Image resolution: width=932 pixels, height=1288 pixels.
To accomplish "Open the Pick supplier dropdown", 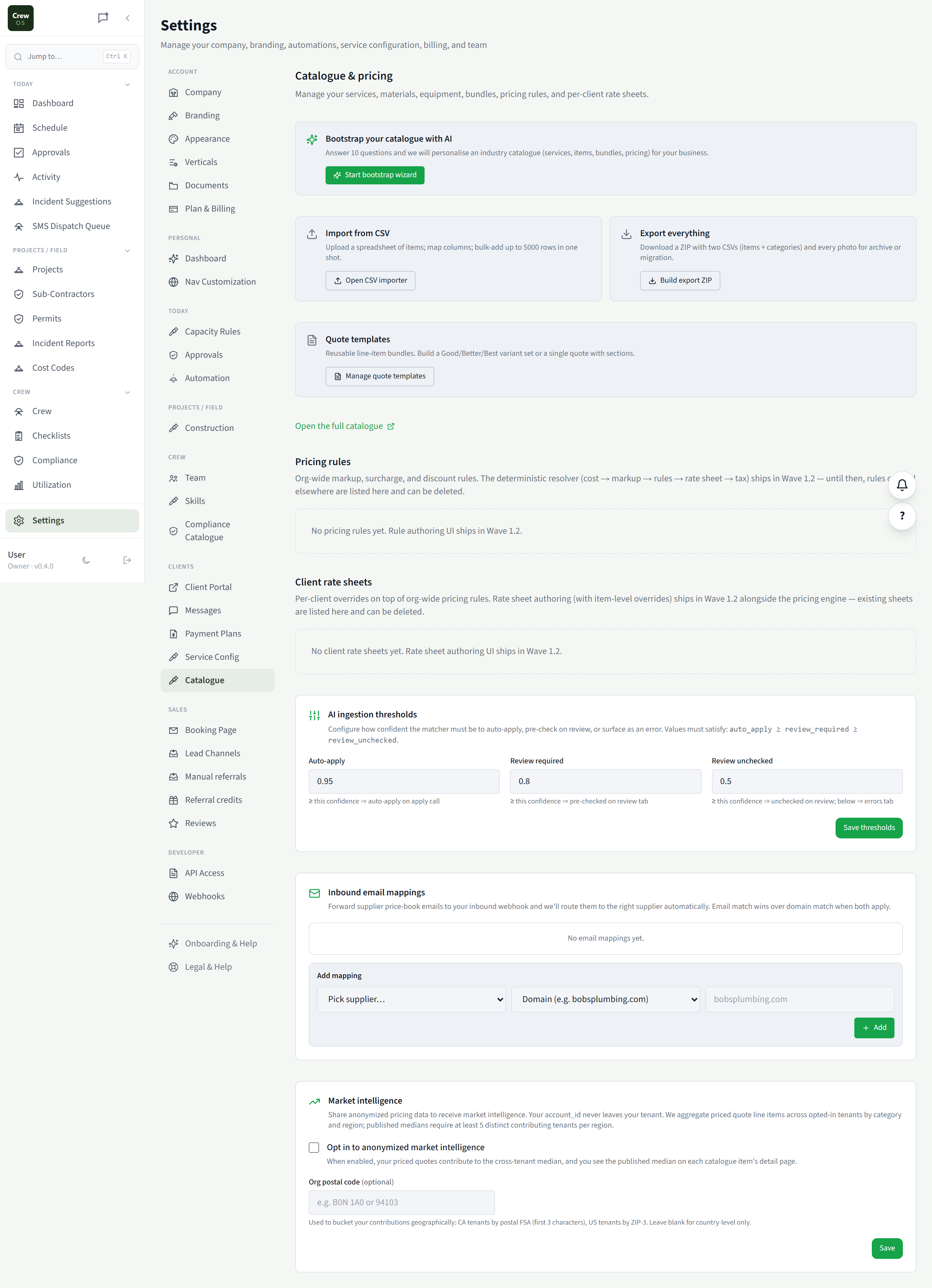I will click(x=411, y=999).
